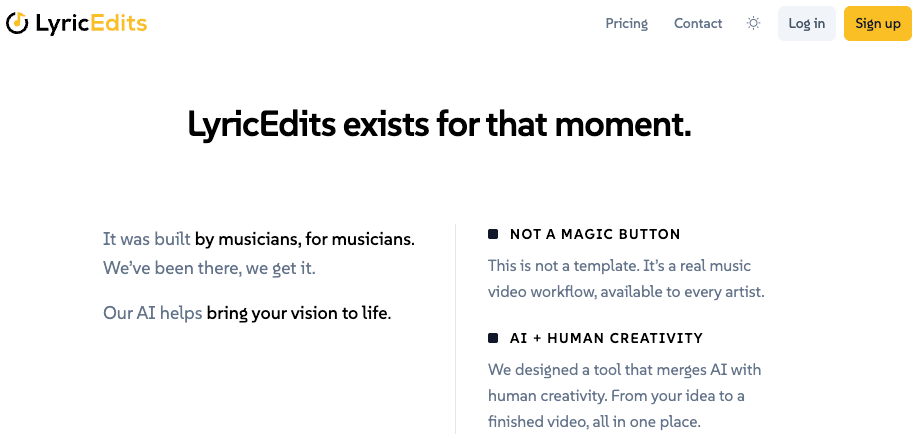Click the vertical divider between columns
The width and height of the screenshot is (922, 447).
pos(456,330)
